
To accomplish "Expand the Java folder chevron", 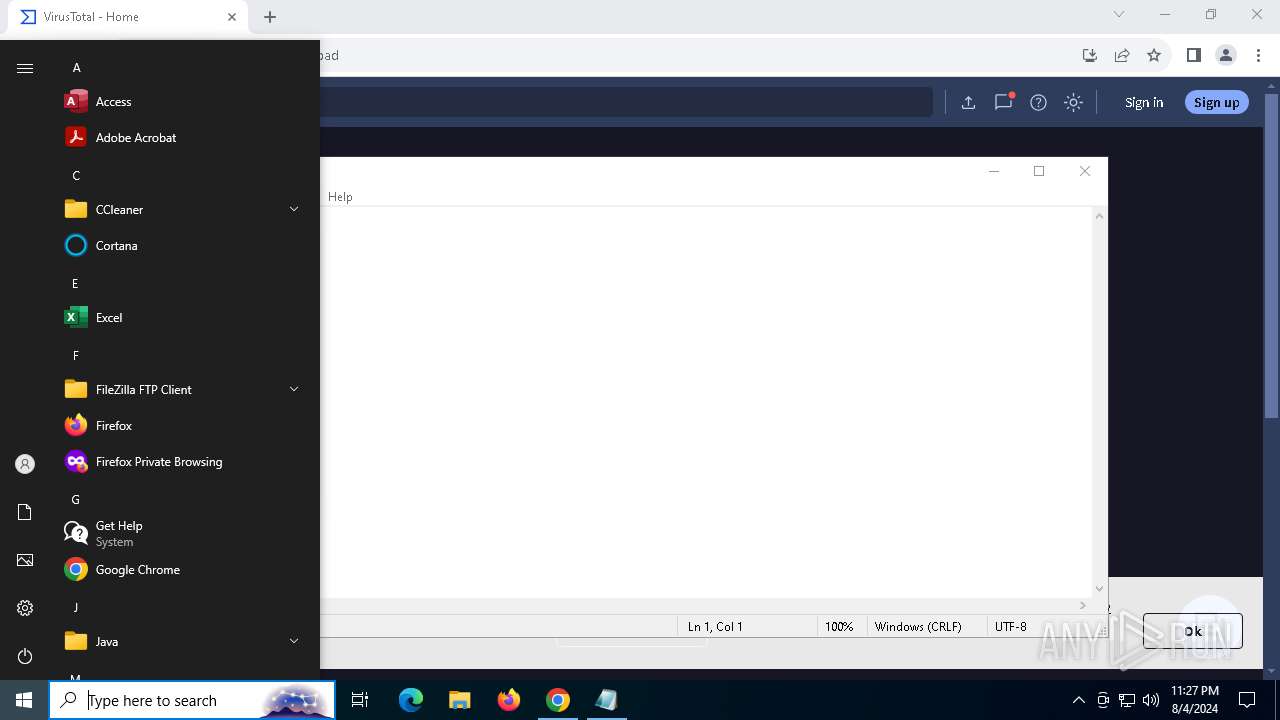I will pos(294,641).
